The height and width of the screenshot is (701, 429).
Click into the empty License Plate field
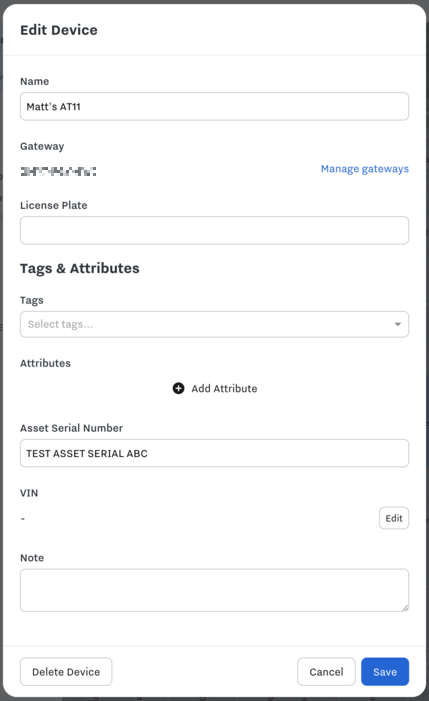(214, 230)
